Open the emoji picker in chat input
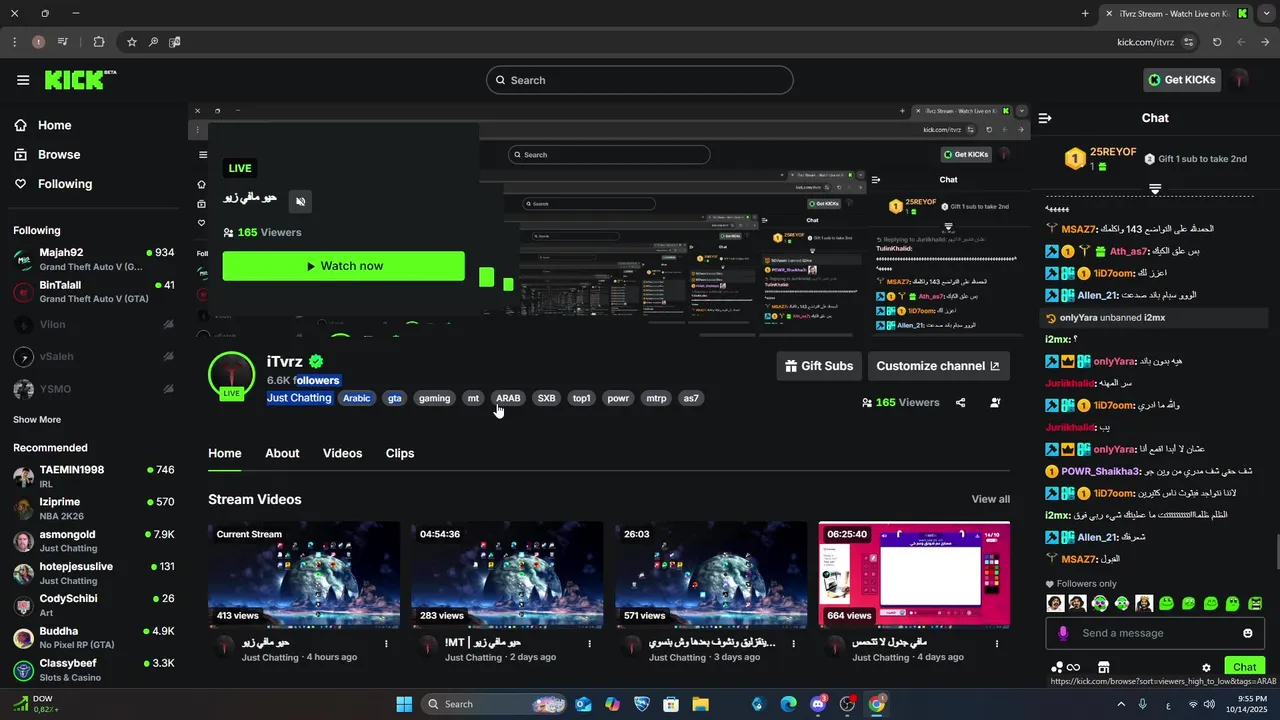Viewport: 1280px width, 720px height. coord(1248,633)
